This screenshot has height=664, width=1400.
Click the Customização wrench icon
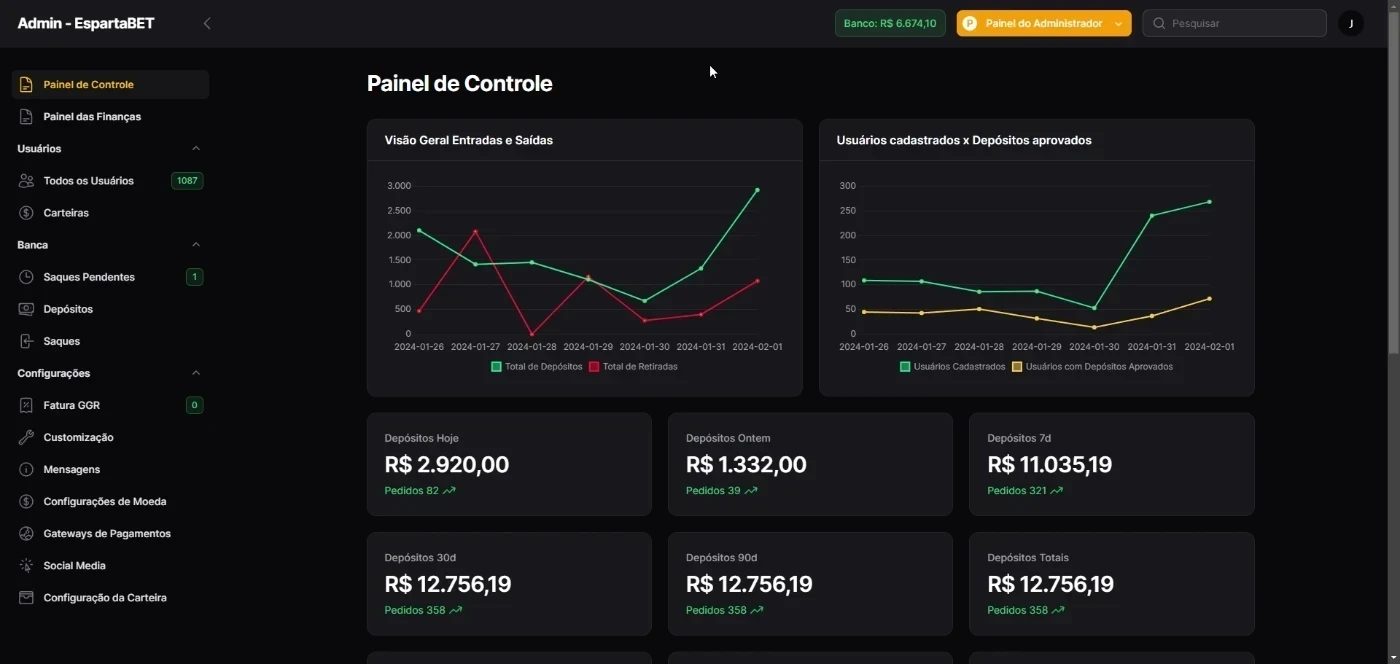coord(26,437)
